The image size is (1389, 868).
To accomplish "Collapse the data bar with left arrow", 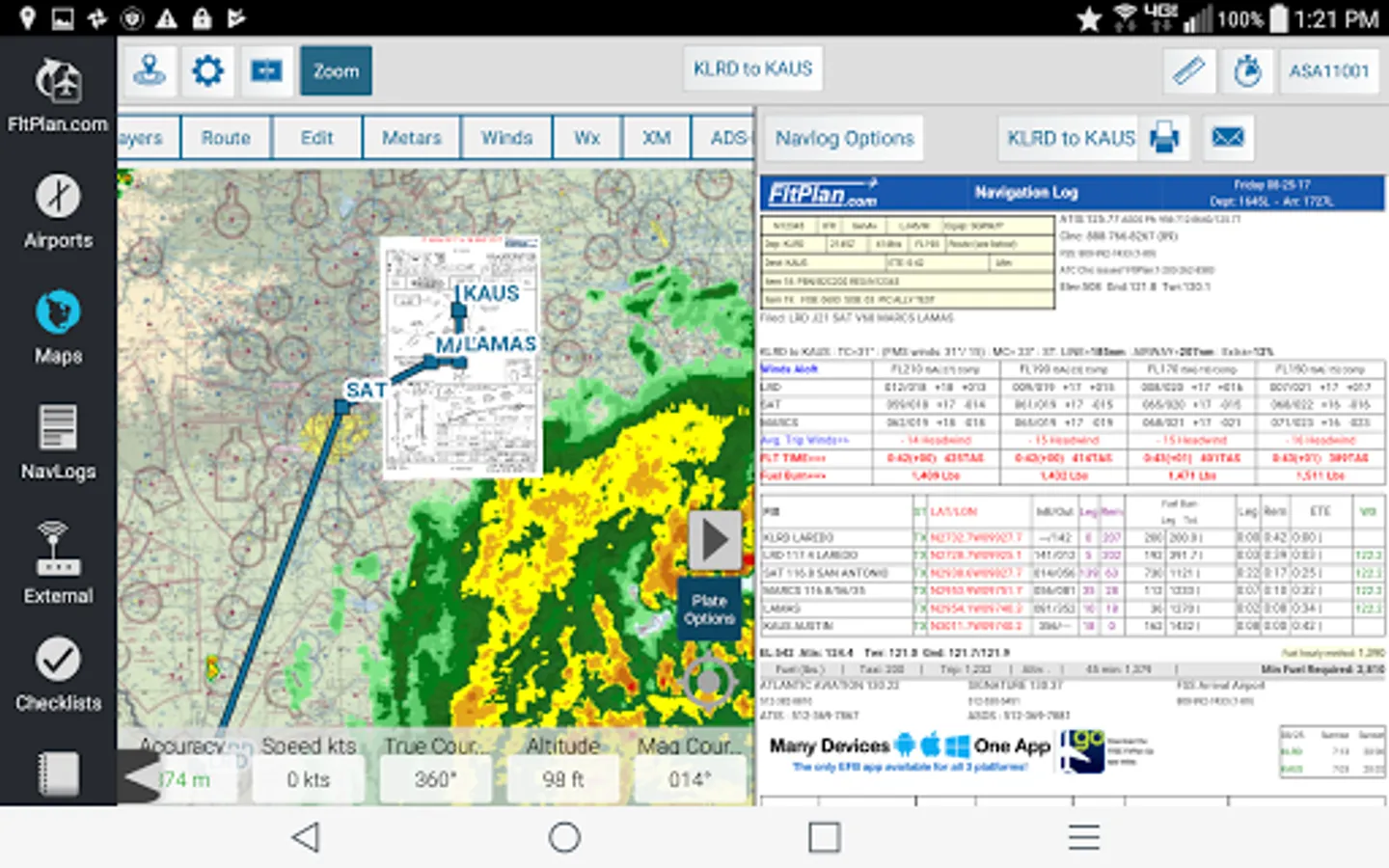I will [x=141, y=775].
